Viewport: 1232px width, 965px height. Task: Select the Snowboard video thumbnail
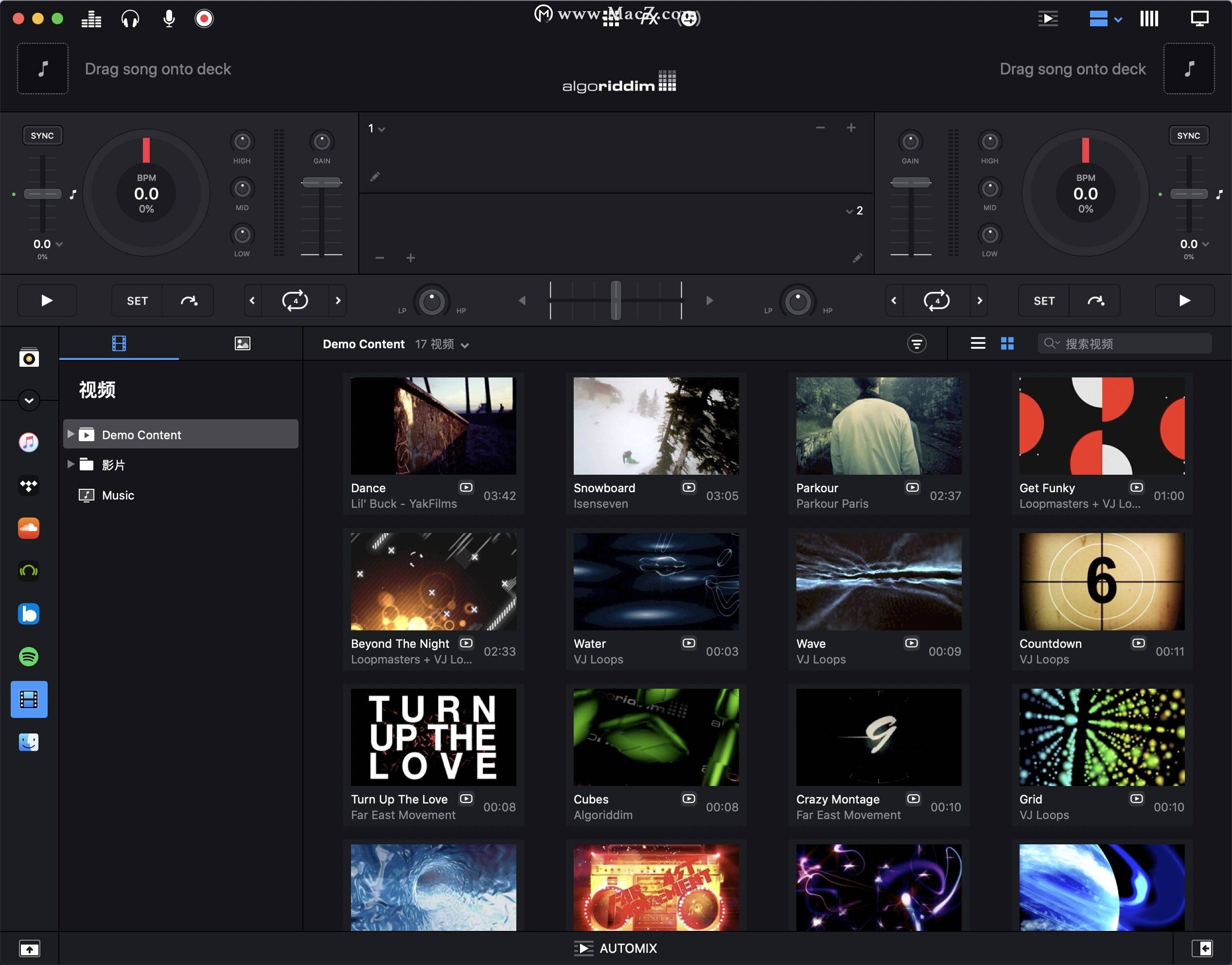tap(656, 426)
